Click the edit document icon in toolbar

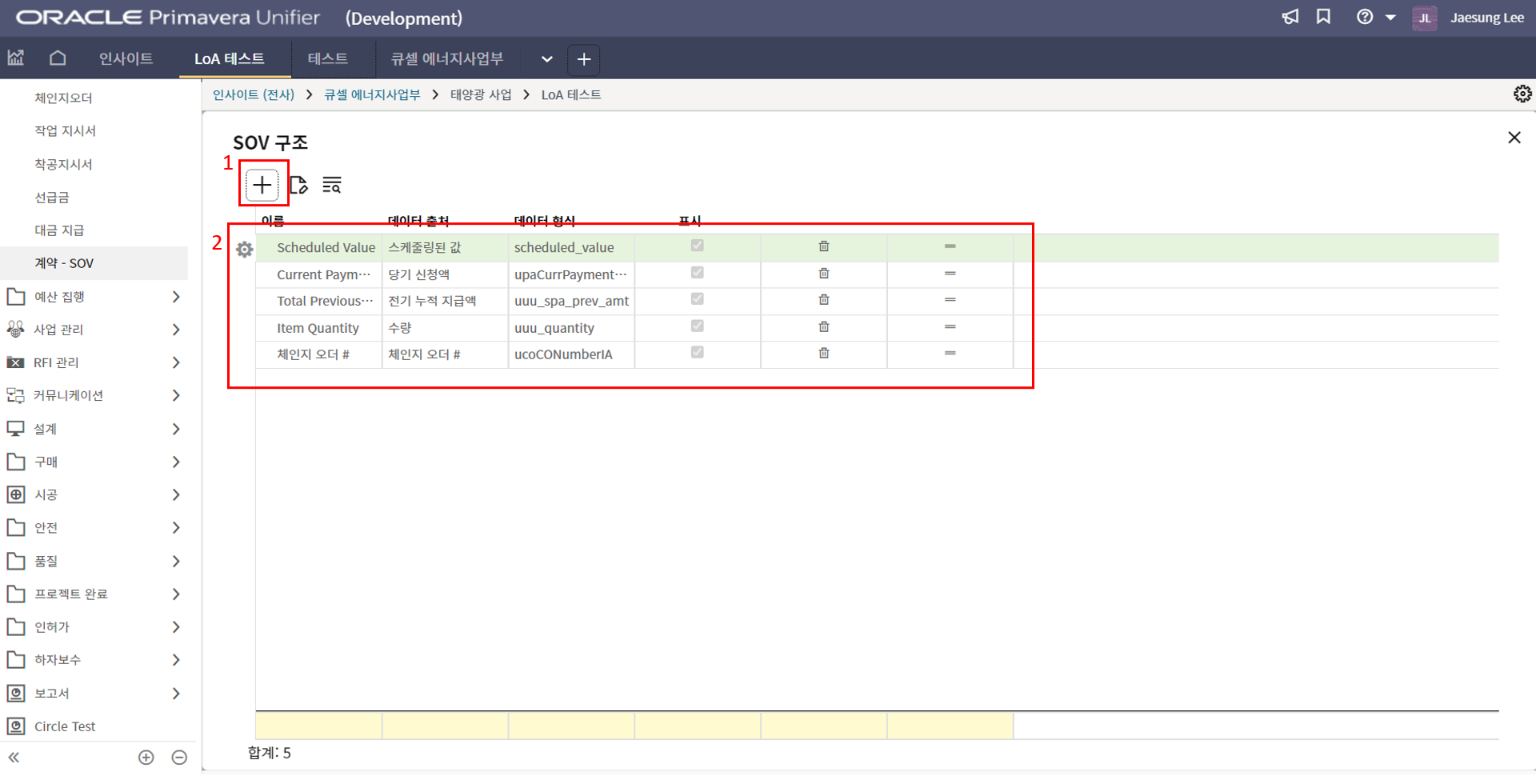(298, 186)
